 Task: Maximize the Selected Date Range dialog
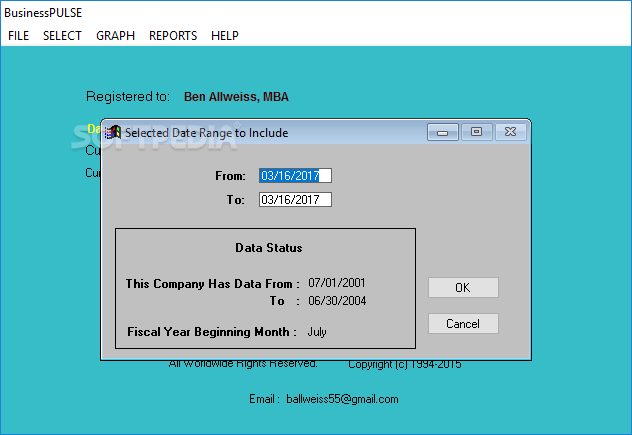click(x=476, y=132)
